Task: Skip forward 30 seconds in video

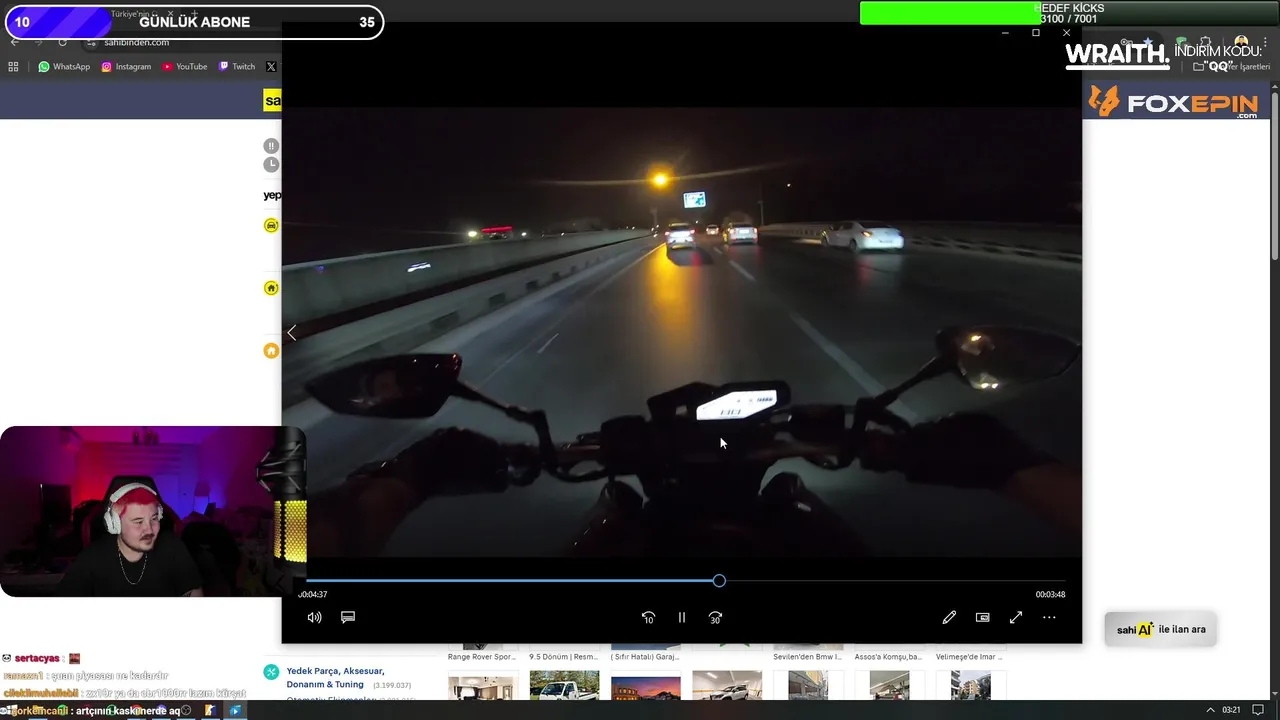Action: click(715, 617)
